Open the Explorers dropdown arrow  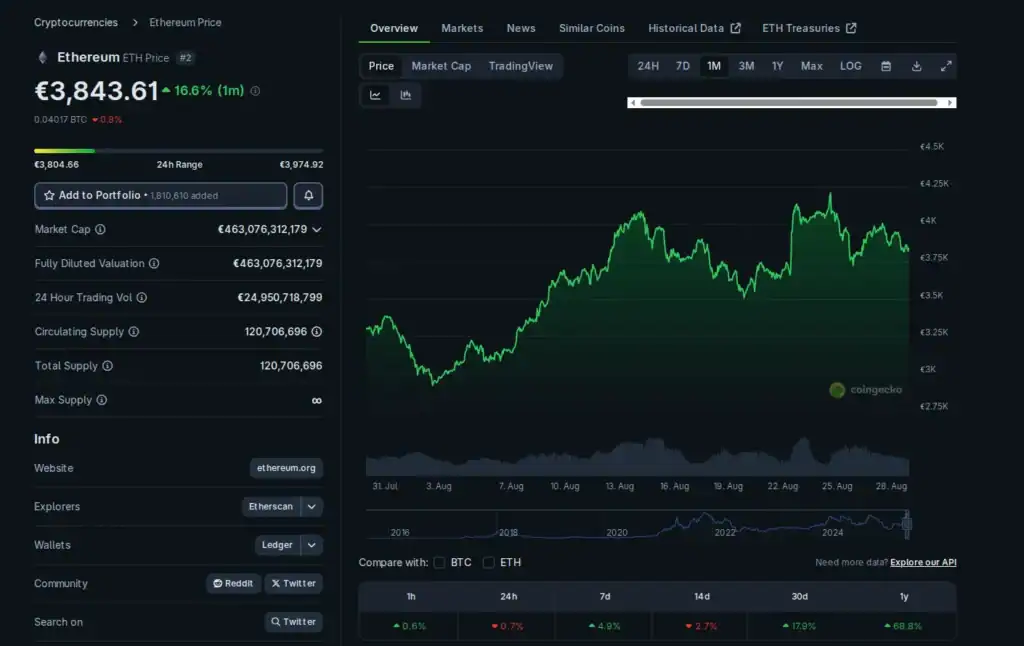pyautogui.click(x=312, y=507)
